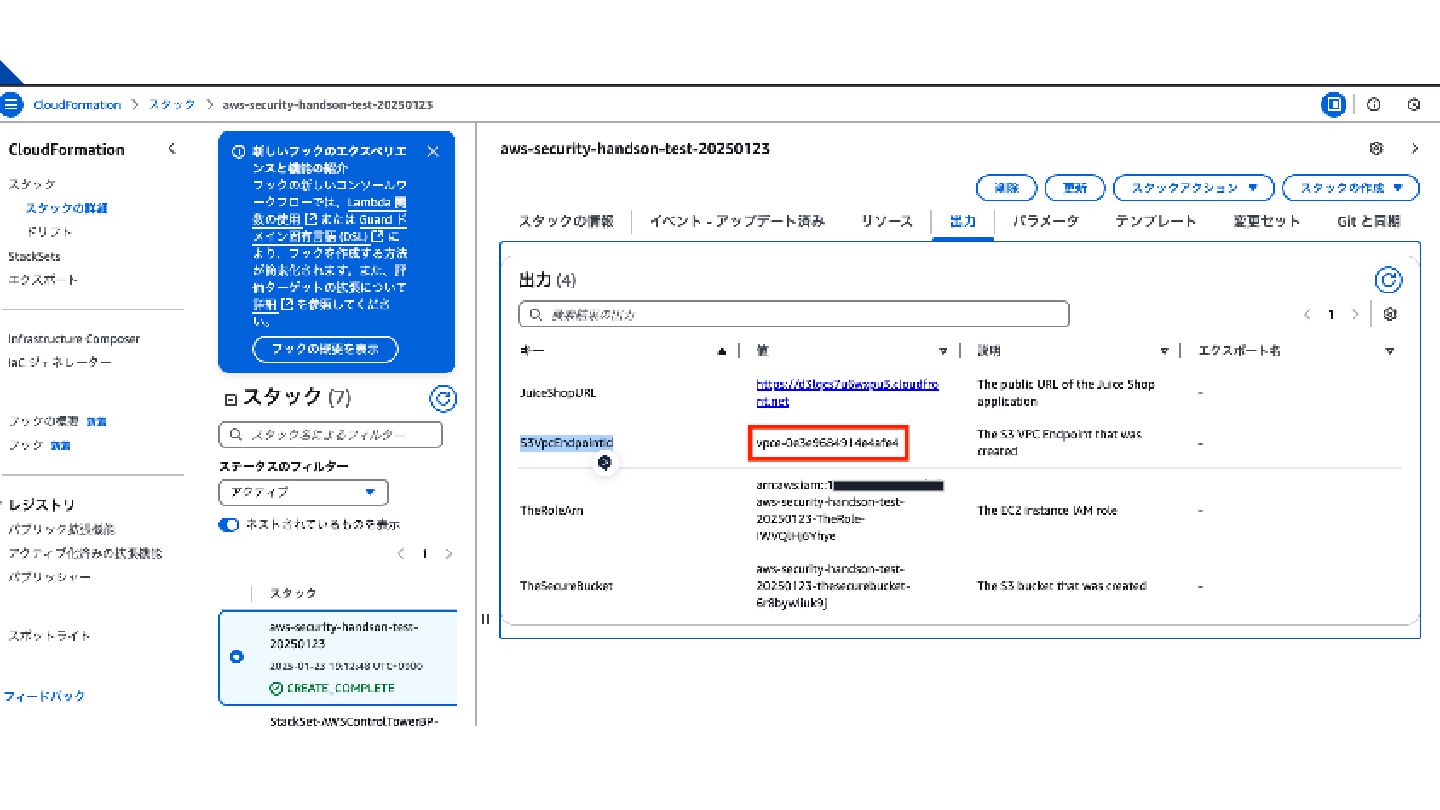The height and width of the screenshot is (810, 1440).
Task: Click スタック in the breadcrumb
Action: pyautogui.click(x=172, y=104)
